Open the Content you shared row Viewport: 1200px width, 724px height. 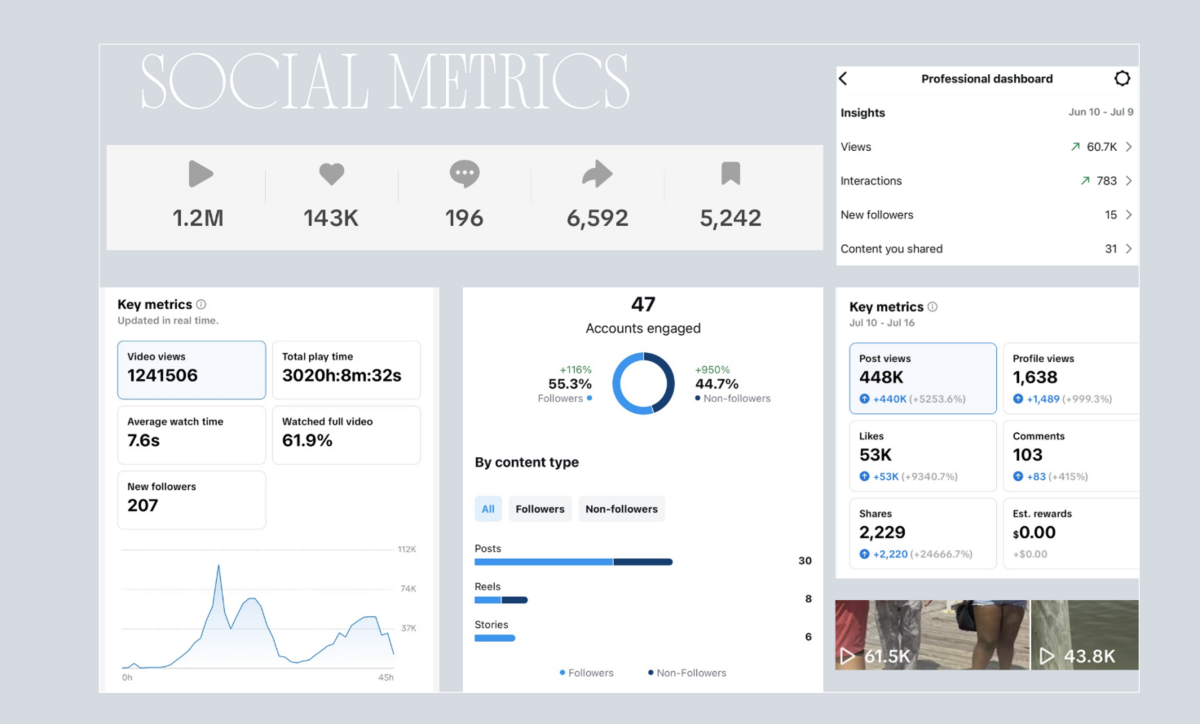[x=986, y=249]
